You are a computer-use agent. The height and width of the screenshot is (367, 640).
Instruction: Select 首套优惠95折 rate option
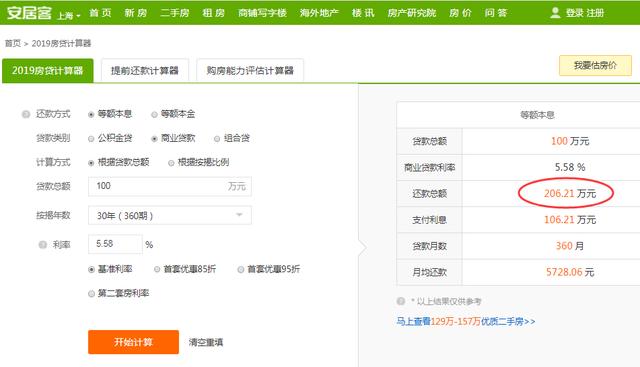click(241, 269)
